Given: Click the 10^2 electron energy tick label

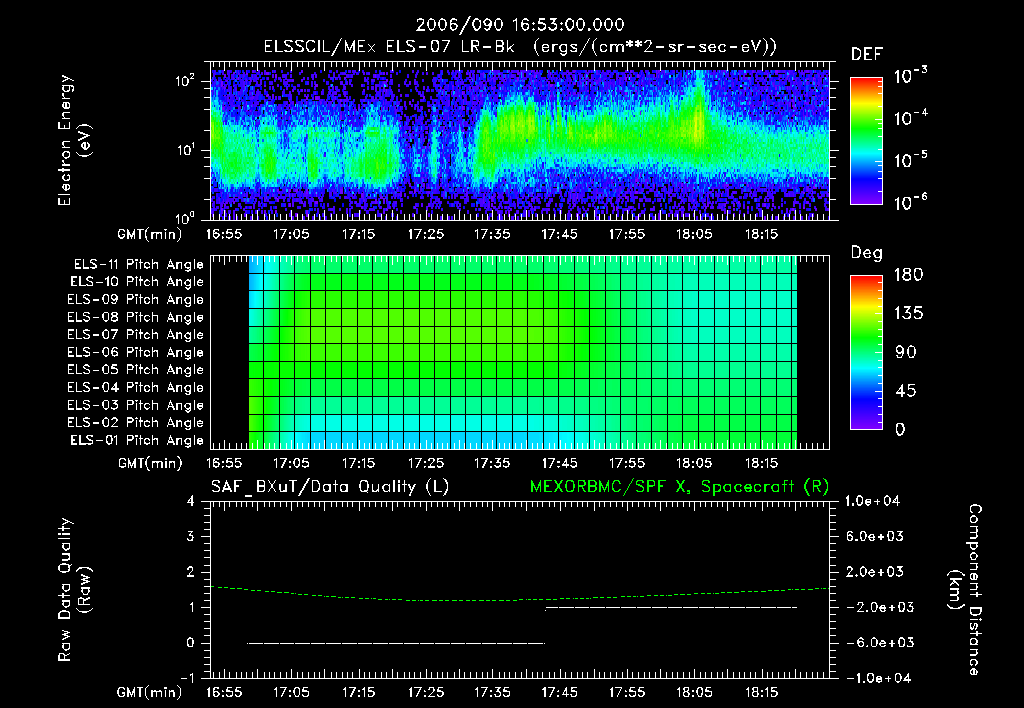Looking at the screenshot, I should coord(185,81).
